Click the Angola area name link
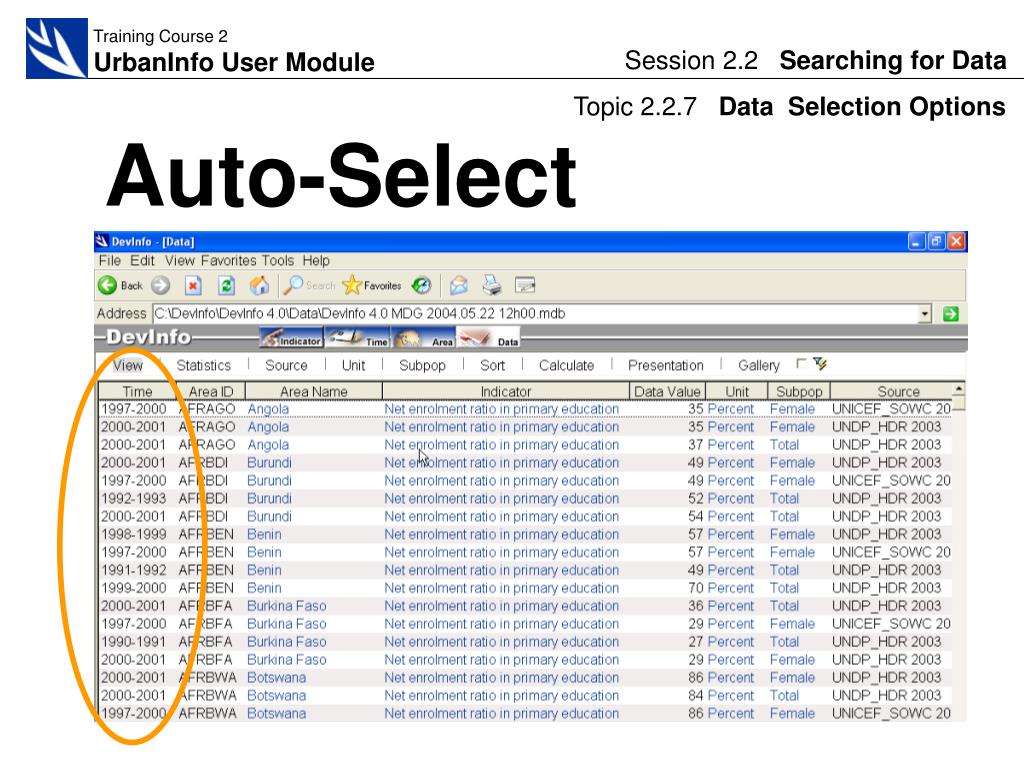Image resolution: width=1024 pixels, height=768 pixels. [268, 409]
